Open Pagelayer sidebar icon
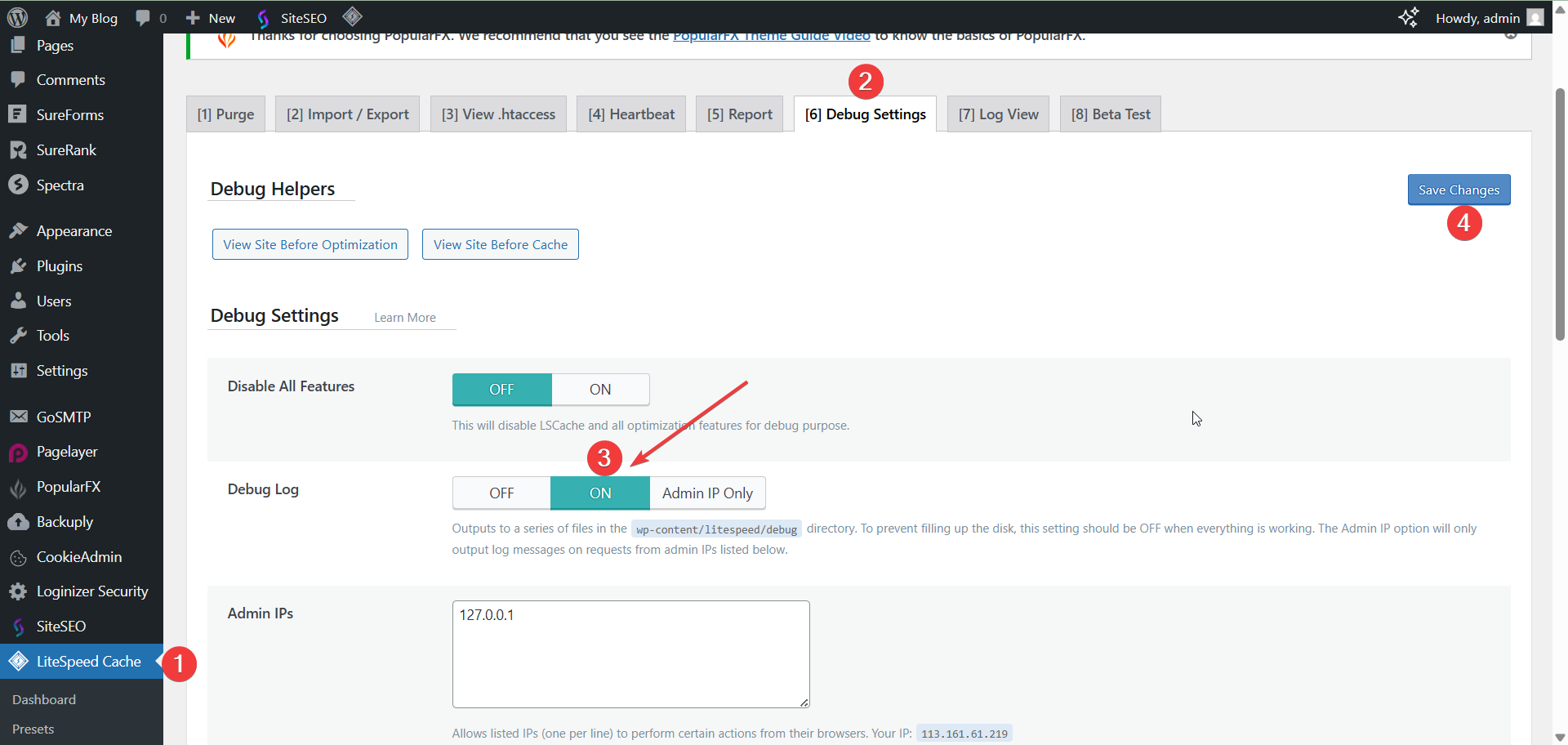Image resolution: width=1568 pixels, height=745 pixels. (18, 452)
